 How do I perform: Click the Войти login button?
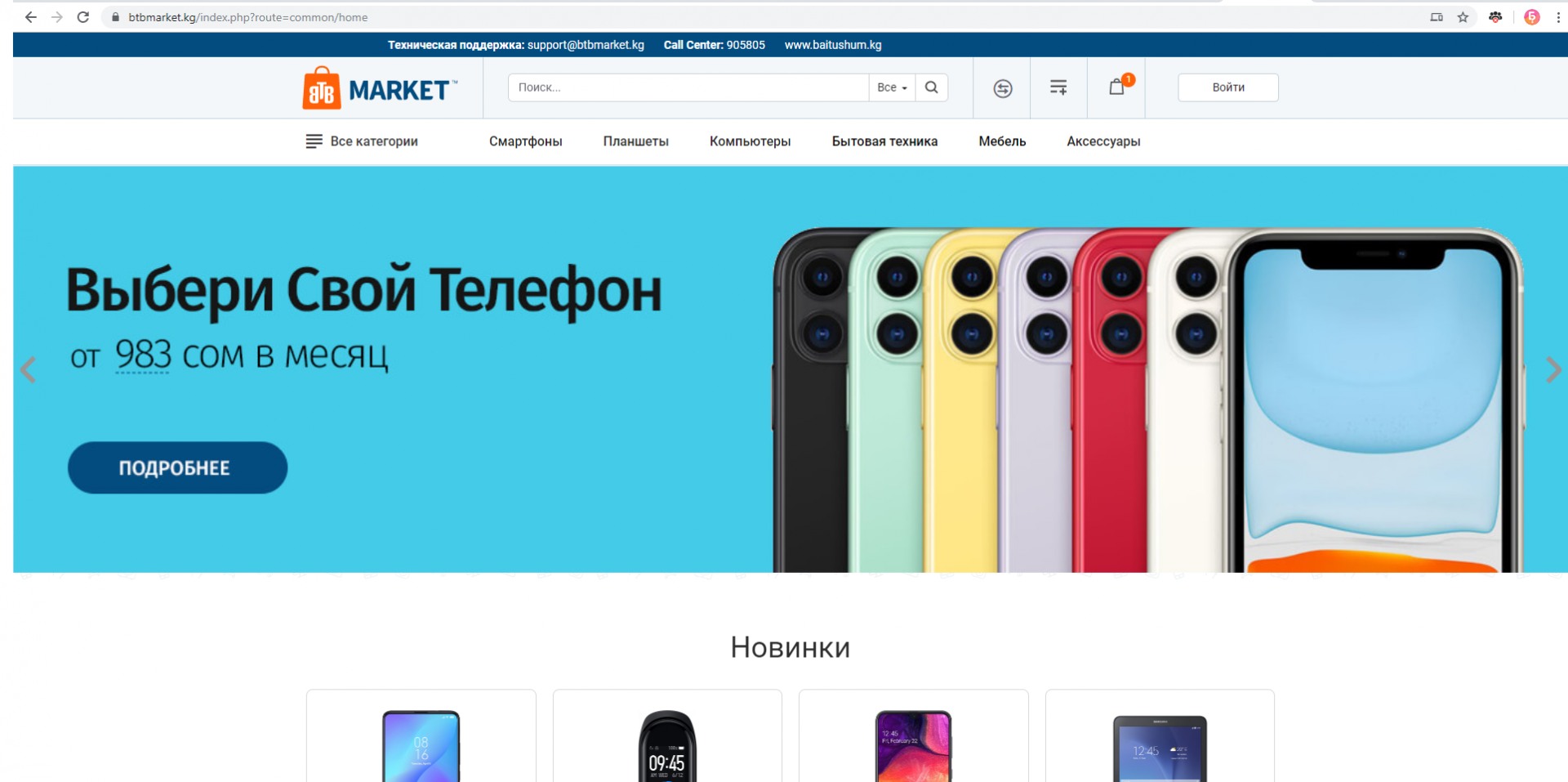pos(1227,87)
